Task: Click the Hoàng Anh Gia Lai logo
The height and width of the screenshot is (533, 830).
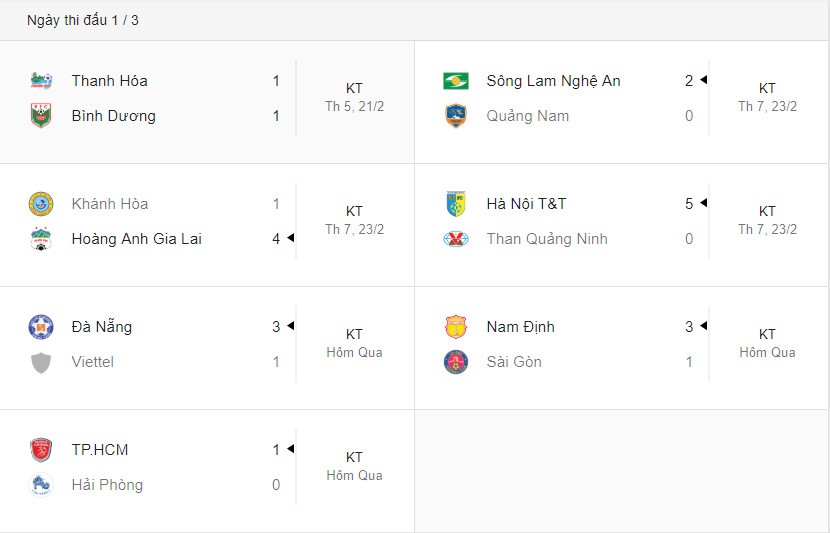Action: click(41, 239)
